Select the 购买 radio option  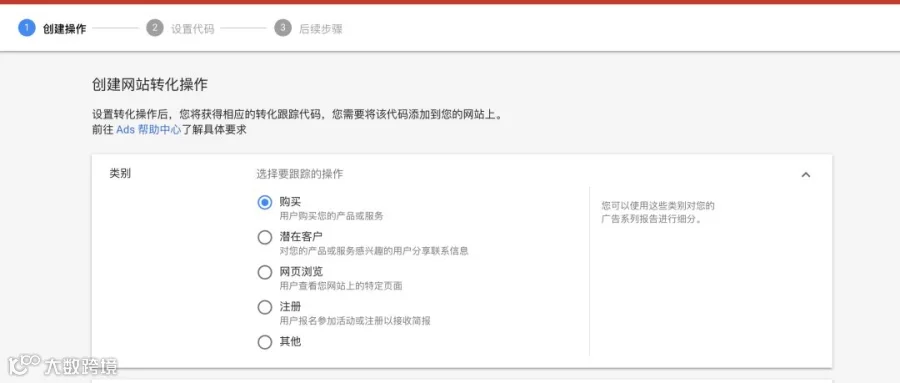265,202
